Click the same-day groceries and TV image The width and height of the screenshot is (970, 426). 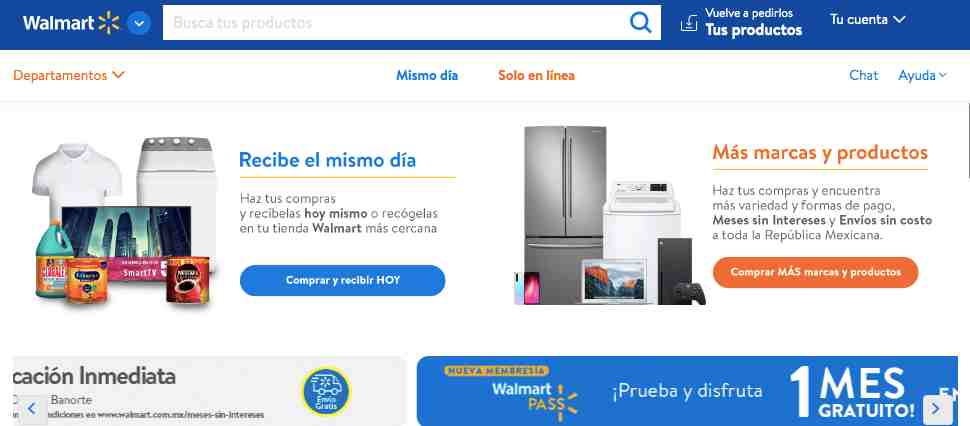[124, 221]
